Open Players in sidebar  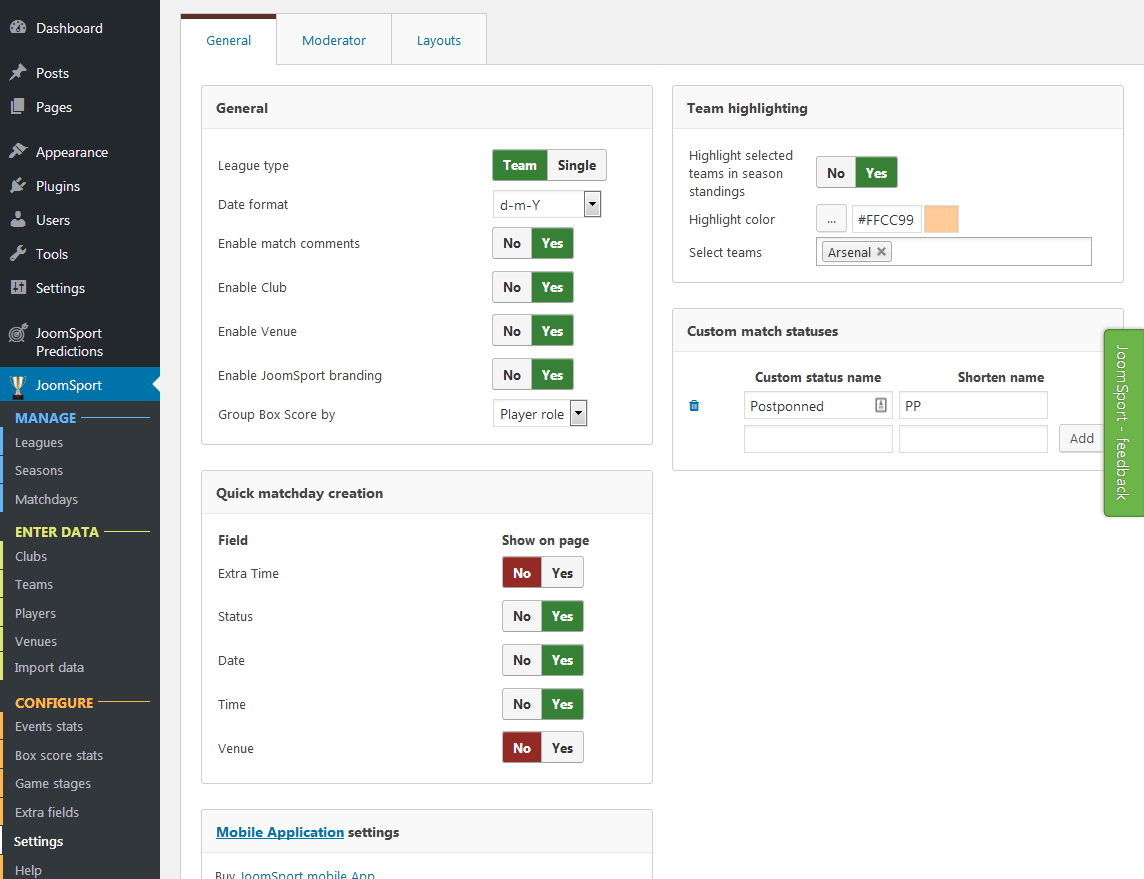click(x=35, y=613)
